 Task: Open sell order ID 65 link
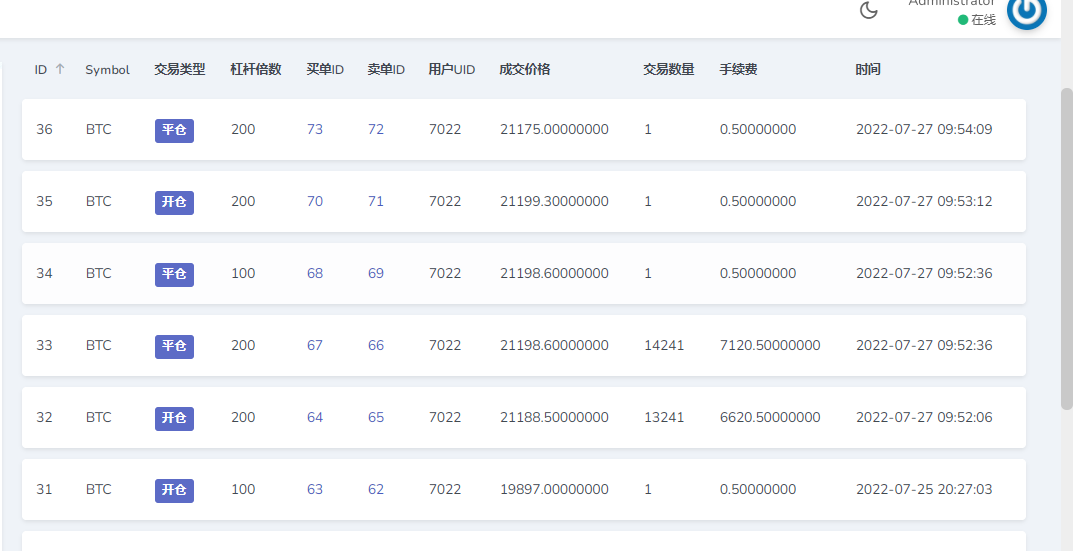376,417
